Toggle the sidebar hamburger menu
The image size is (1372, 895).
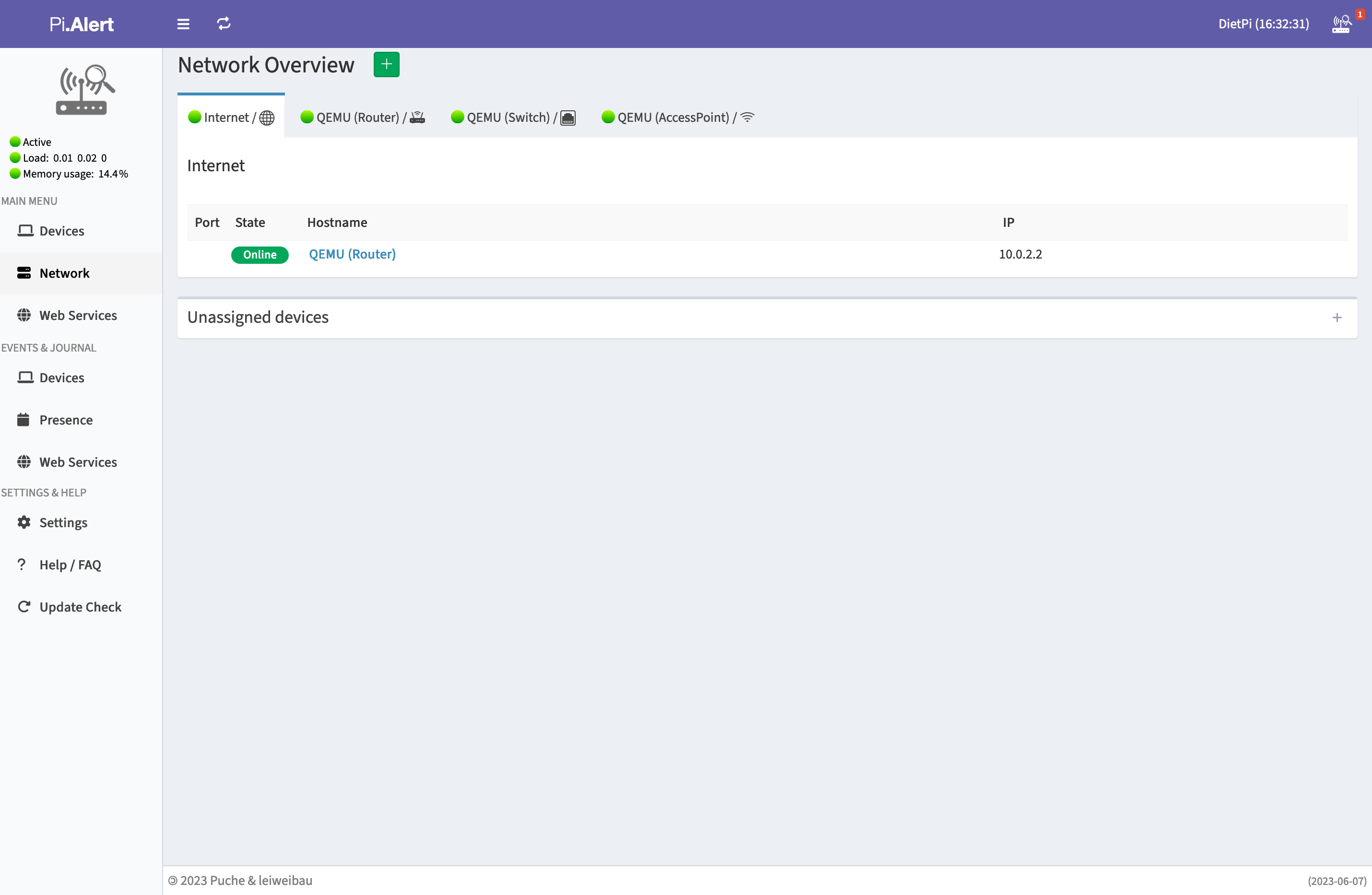[x=183, y=24]
